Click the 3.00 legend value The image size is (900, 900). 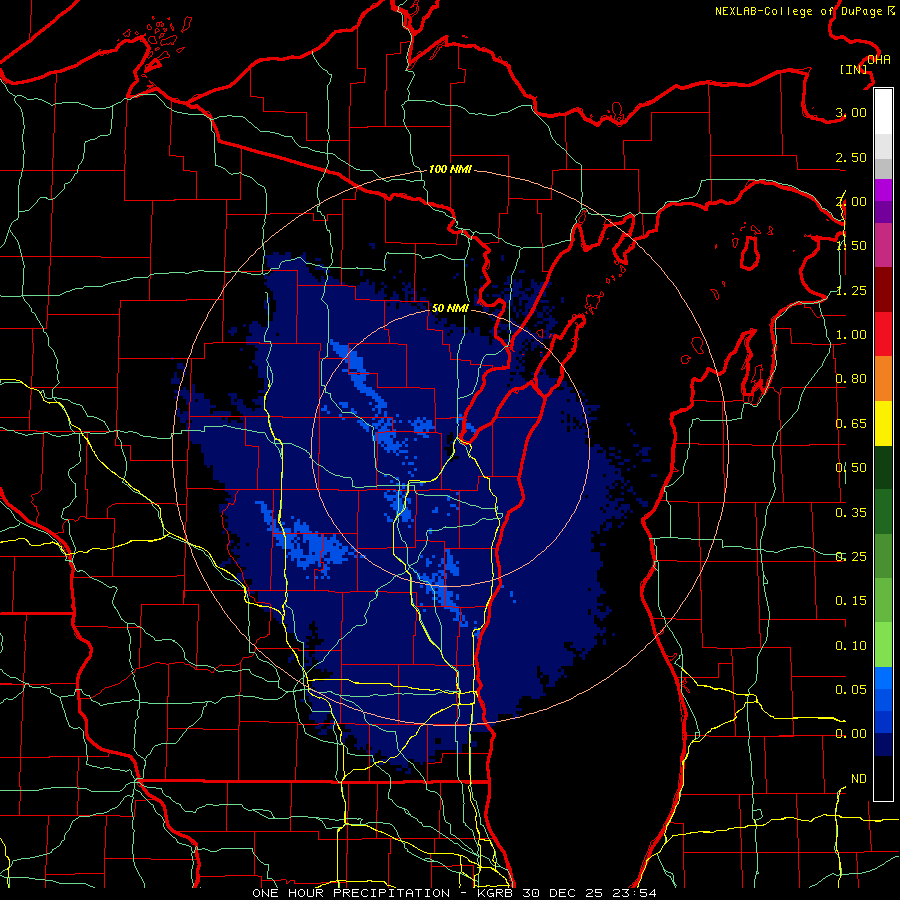(x=851, y=112)
